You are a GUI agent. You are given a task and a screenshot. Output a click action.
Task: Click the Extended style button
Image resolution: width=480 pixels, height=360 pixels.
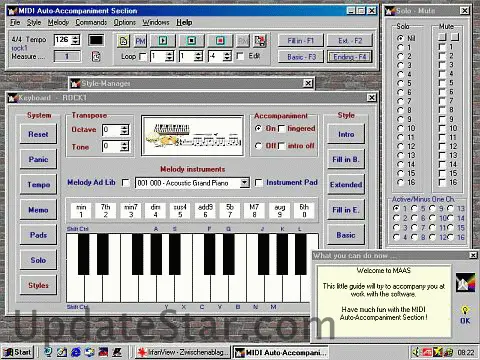346,185
